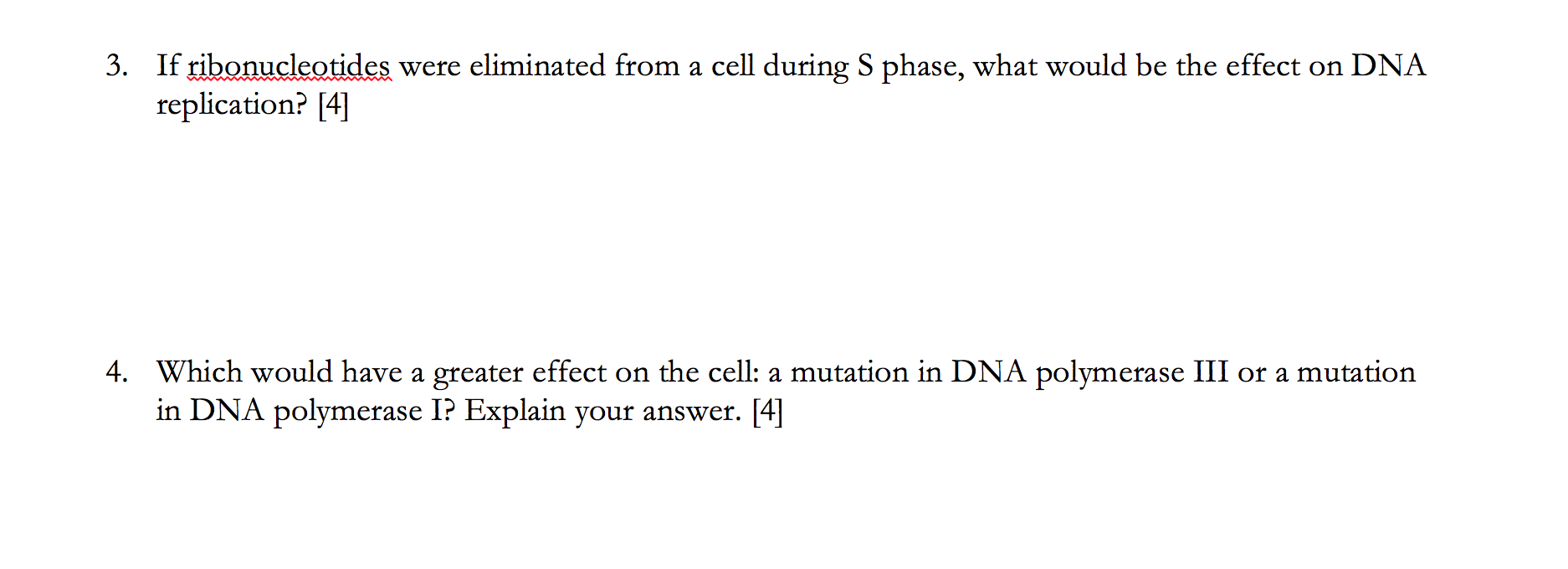Click question number 4 label
The width and height of the screenshot is (1568, 569).
point(116,372)
